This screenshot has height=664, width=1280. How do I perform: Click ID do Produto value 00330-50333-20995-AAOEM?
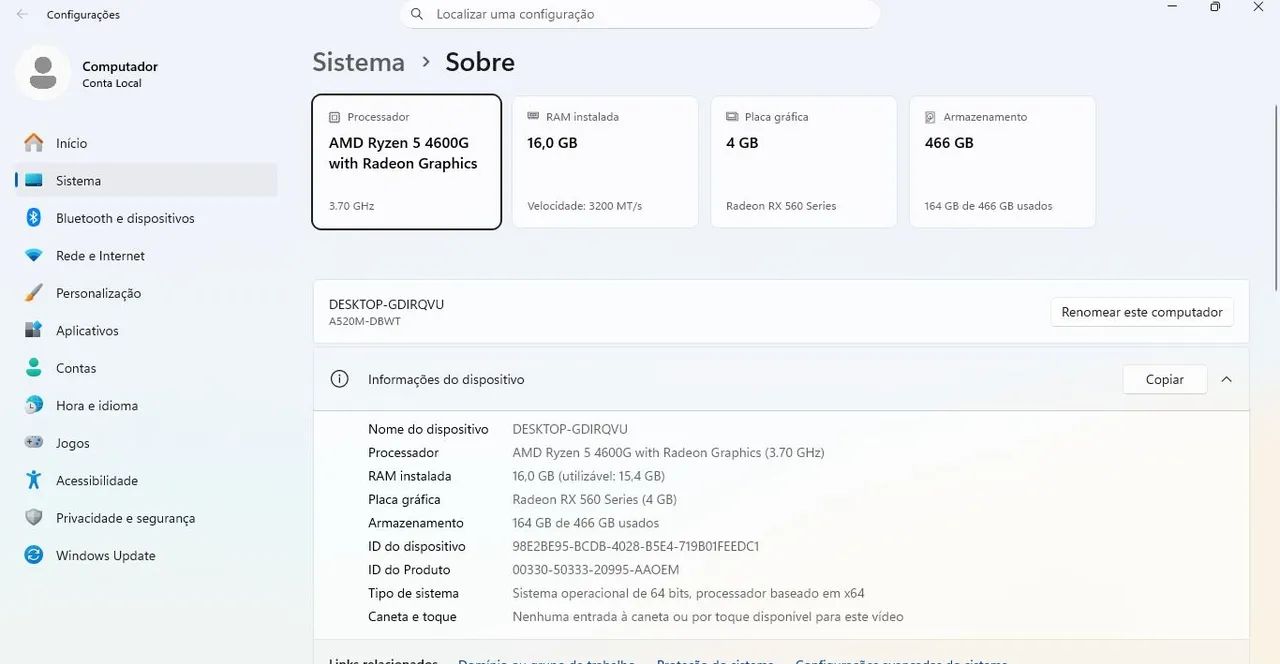coord(596,570)
